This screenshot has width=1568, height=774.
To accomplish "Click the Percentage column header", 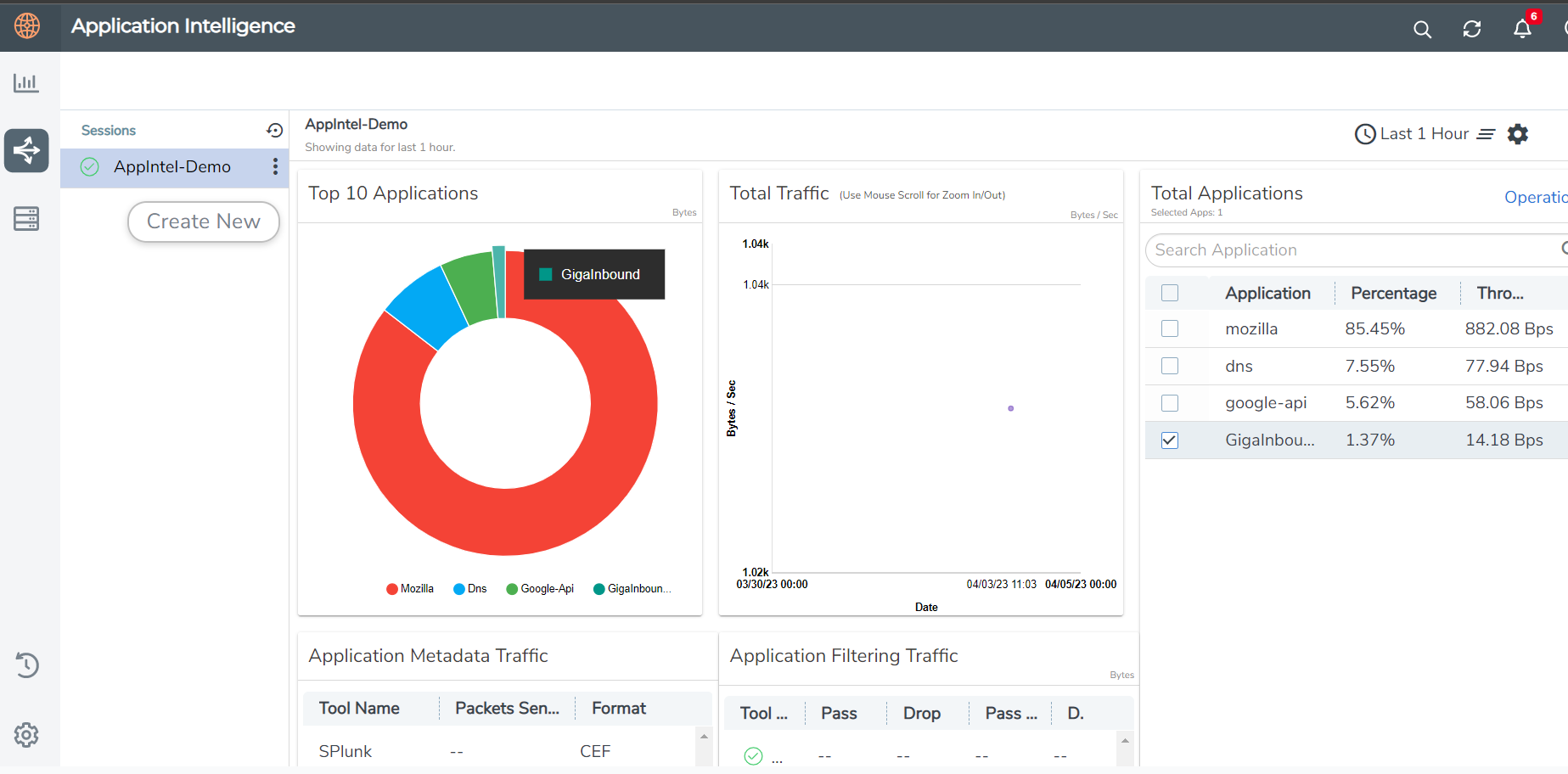I will pos(1394,293).
